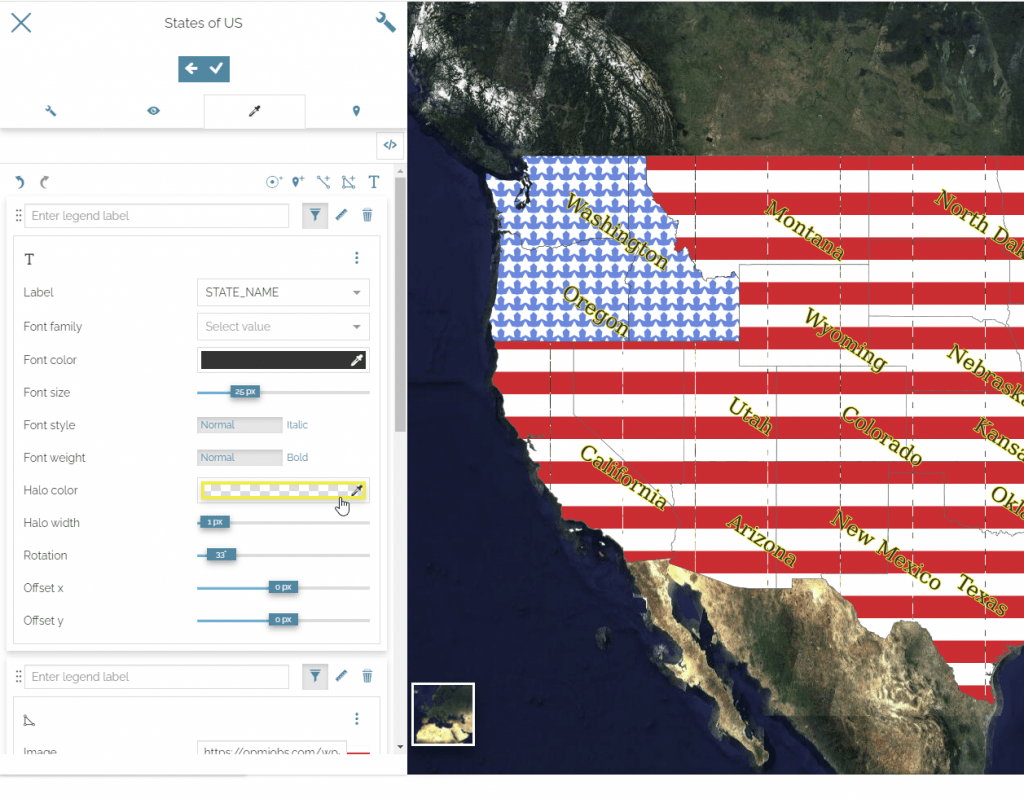Click the Texas label on the map

point(983,595)
